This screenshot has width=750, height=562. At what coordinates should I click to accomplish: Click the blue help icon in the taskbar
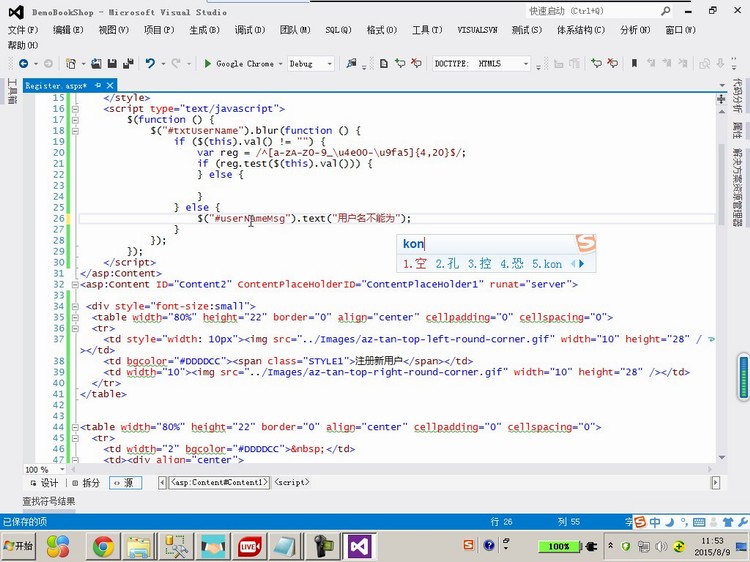(489, 545)
